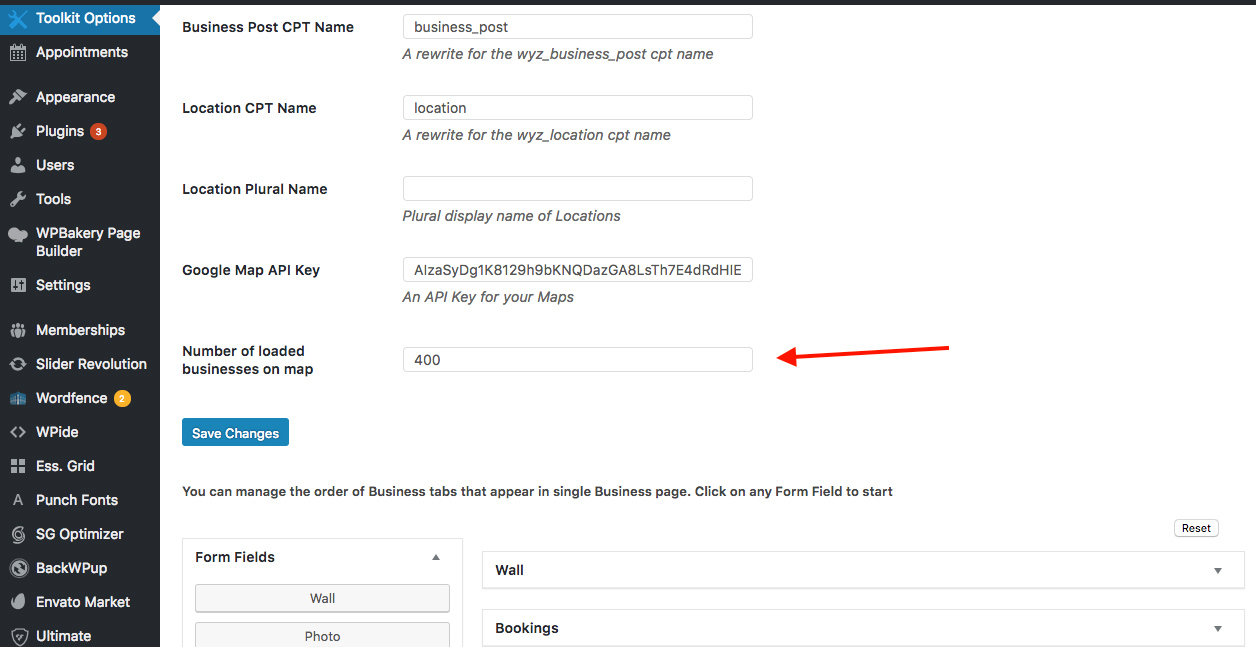This screenshot has height=647, width=1256.
Task: Click the WPBakery Page Builder cloud icon
Action: 18,234
